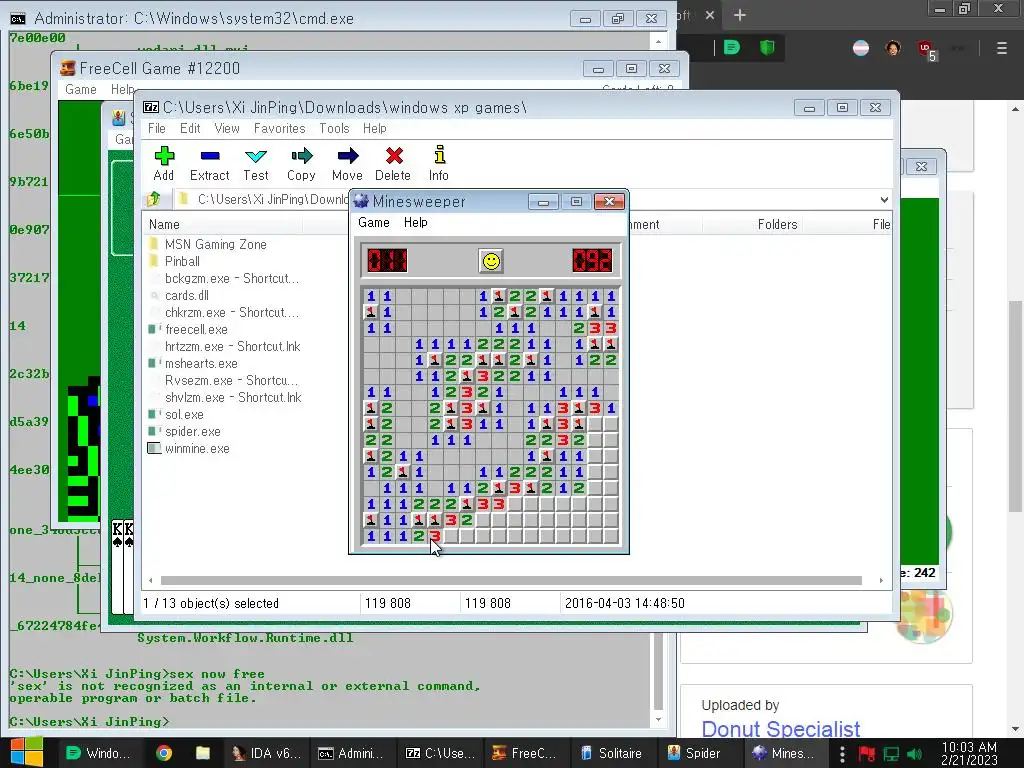
Task: Show hidden tray icons overflow dots
Action: pos(842,754)
